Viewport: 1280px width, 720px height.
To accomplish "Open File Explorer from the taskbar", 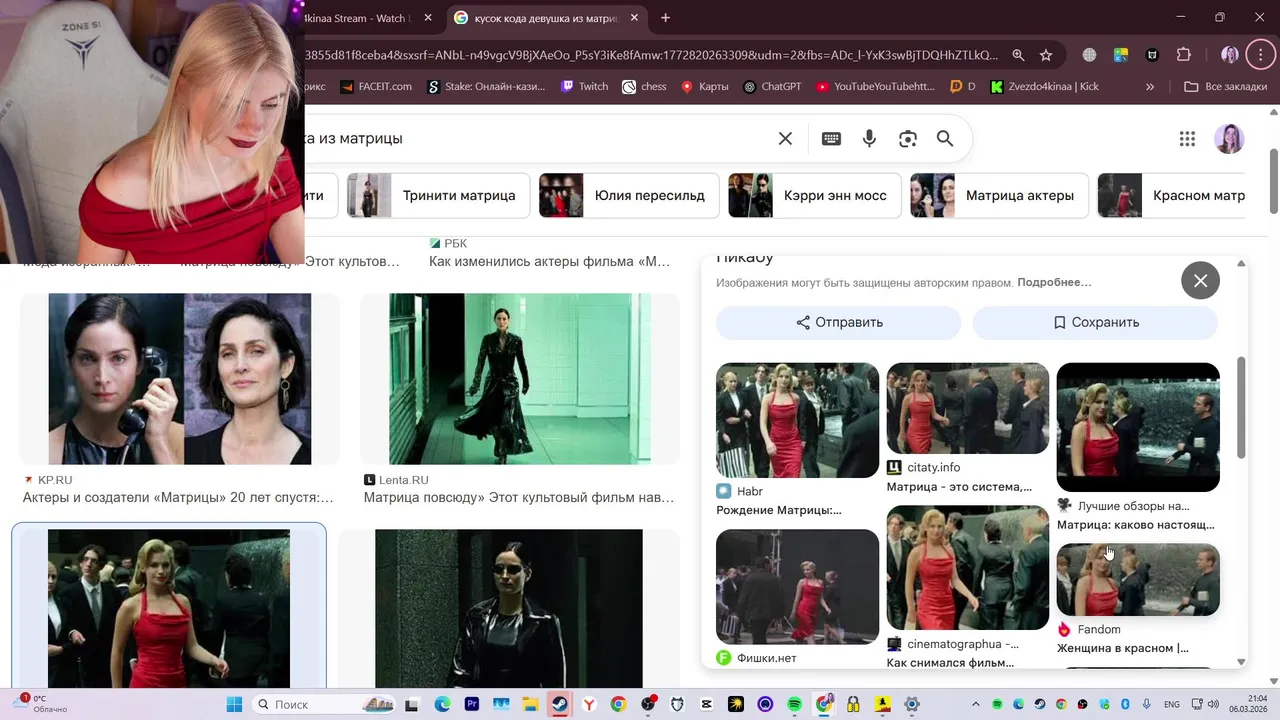I will (530, 704).
